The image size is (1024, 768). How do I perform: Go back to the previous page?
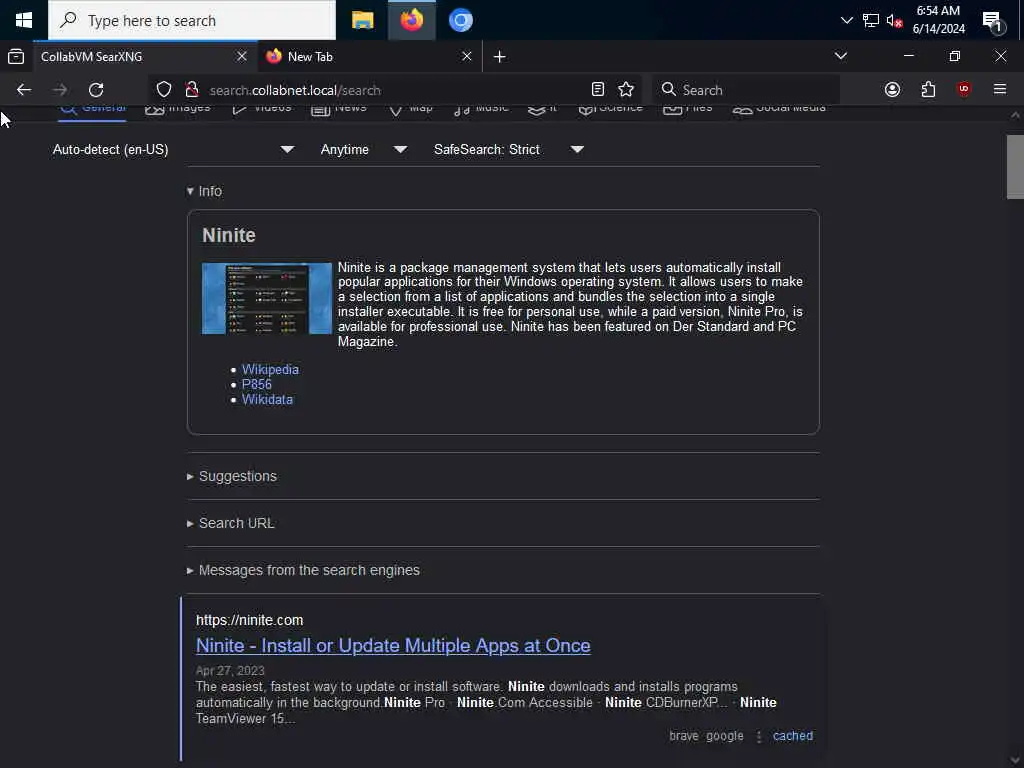[x=24, y=90]
